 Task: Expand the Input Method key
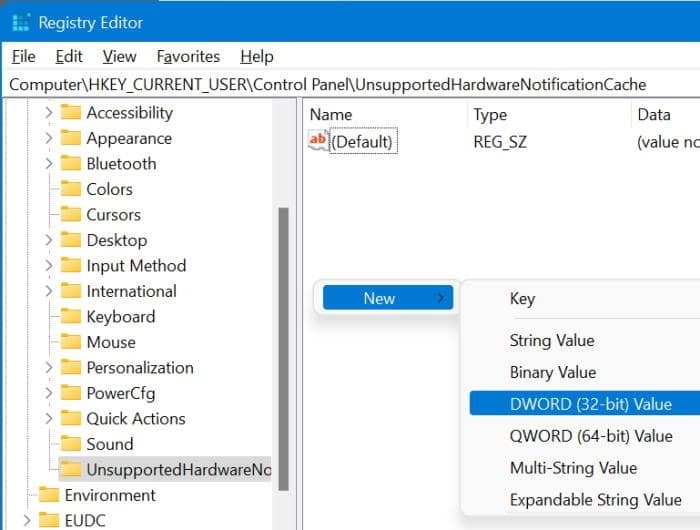pyautogui.click(x=49, y=265)
